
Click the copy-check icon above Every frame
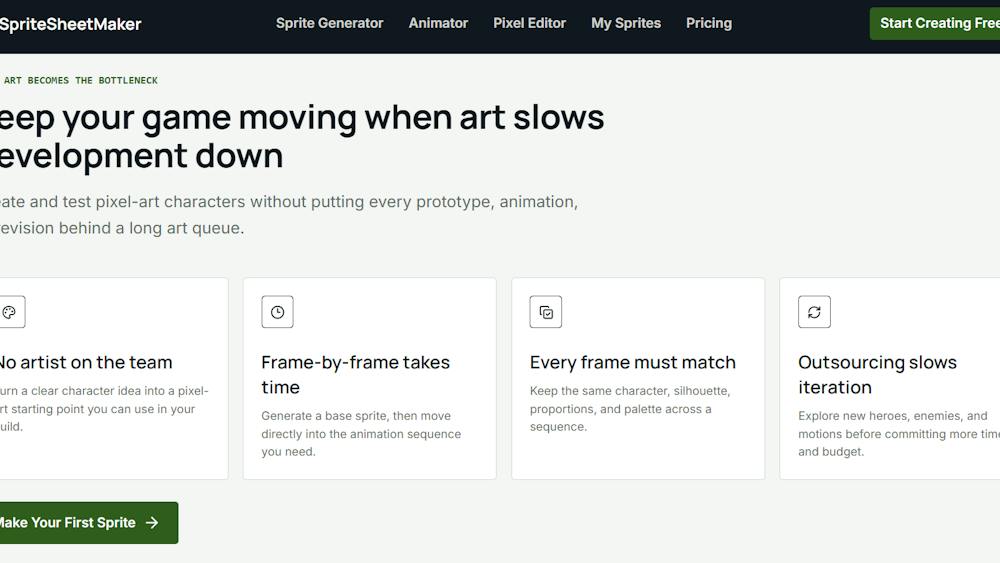pos(546,312)
